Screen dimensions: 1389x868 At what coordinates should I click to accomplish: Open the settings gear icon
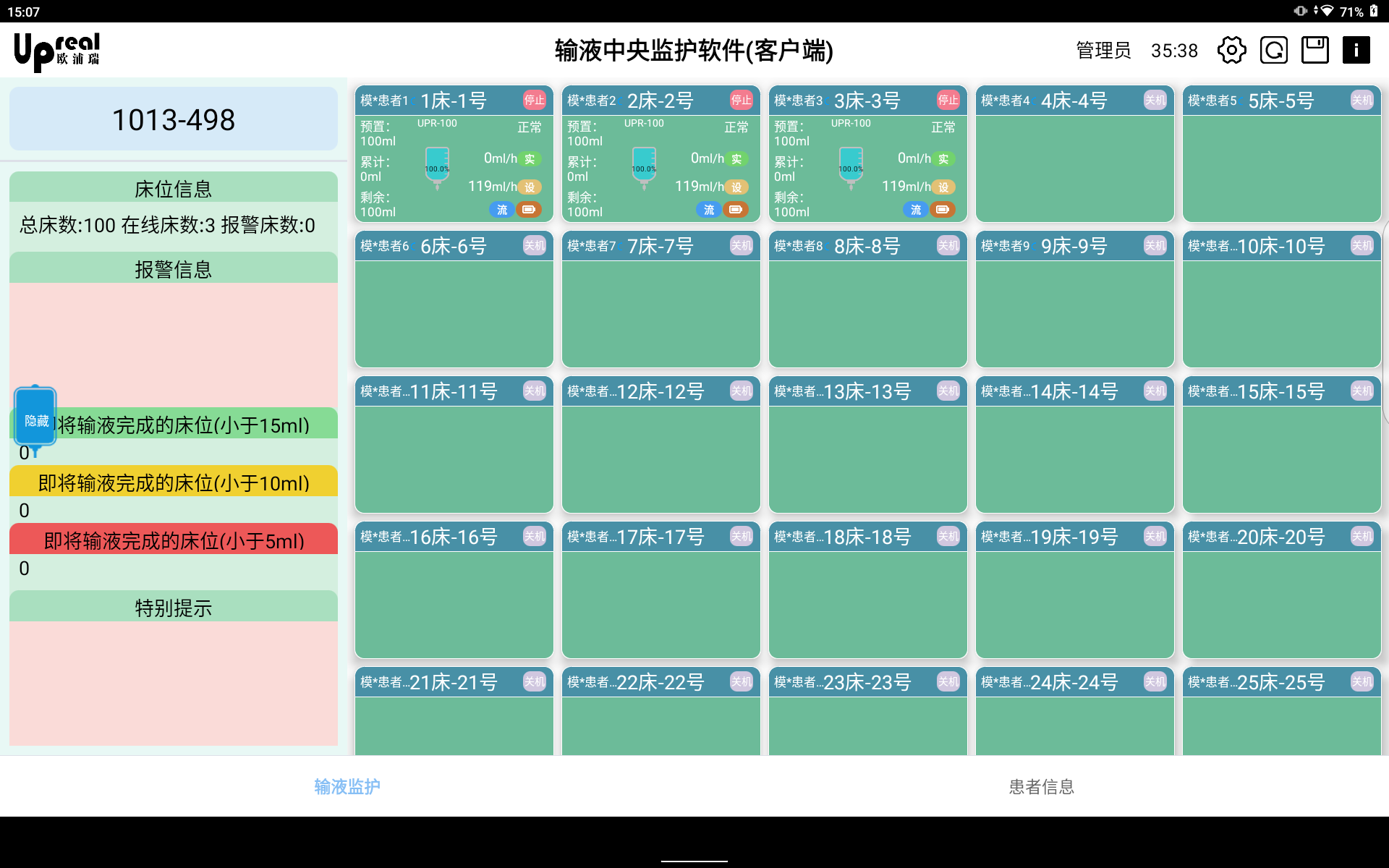(1231, 50)
